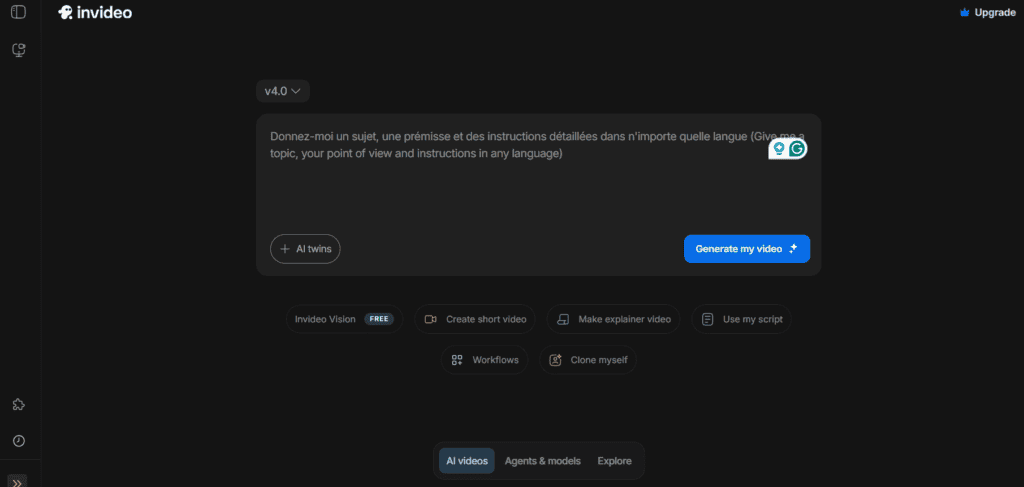The height and width of the screenshot is (487, 1024).
Task: Click the lightbulb suggestion icon
Action: click(x=778, y=149)
